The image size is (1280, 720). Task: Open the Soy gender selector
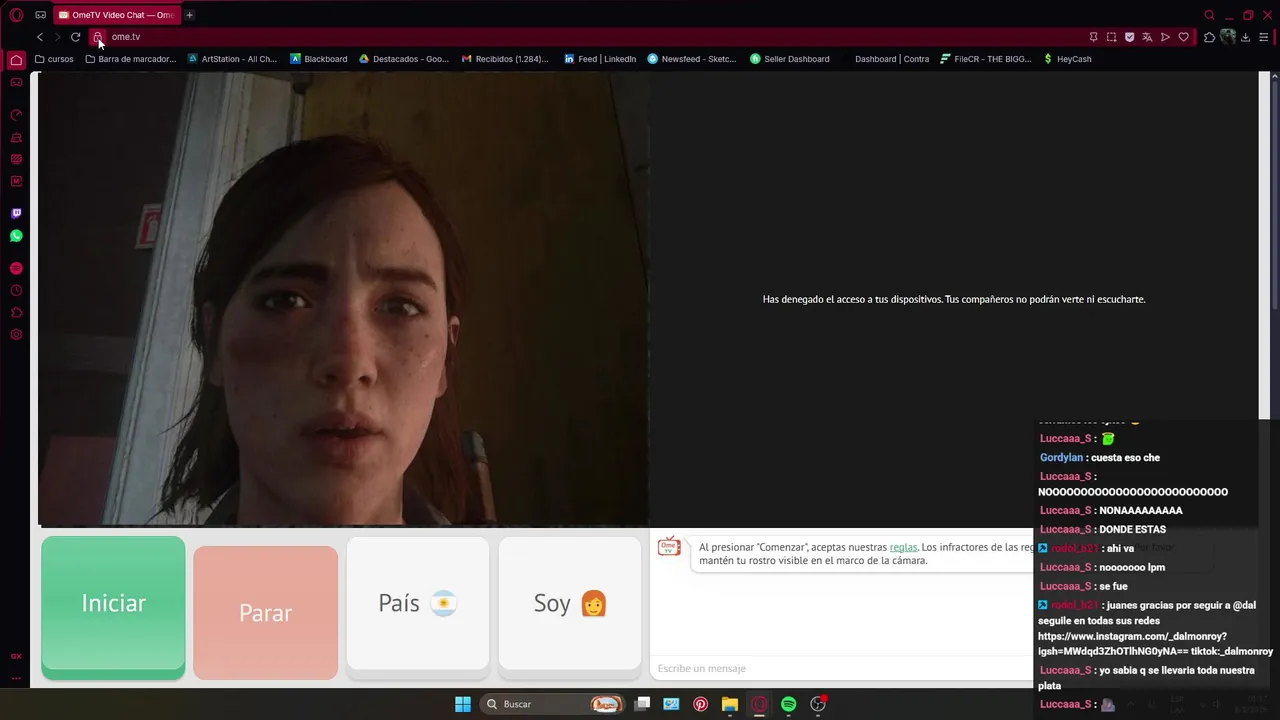click(x=570, y=603)
